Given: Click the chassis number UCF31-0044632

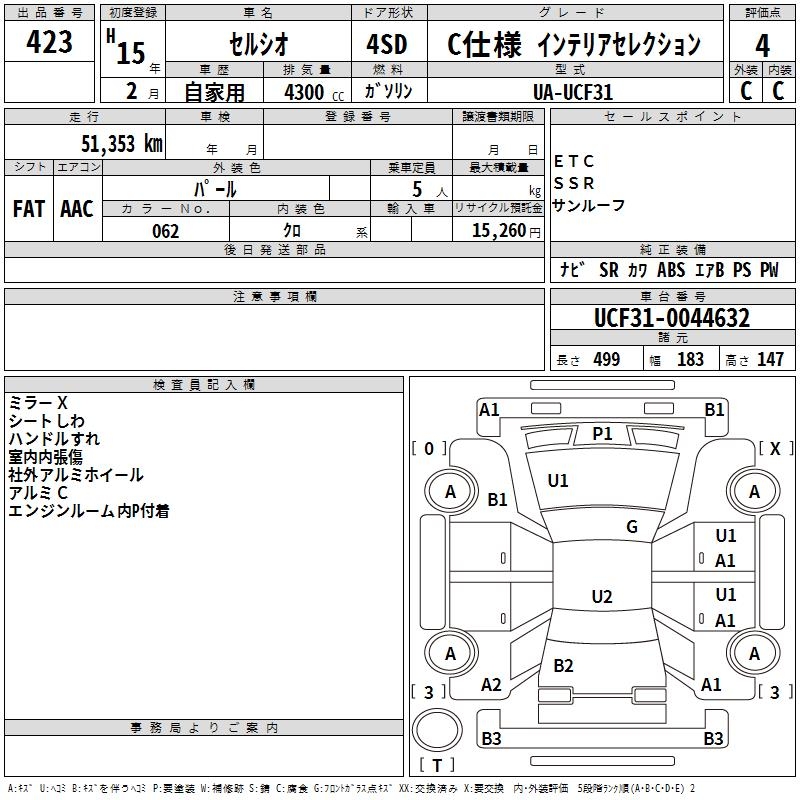Looking at the screenshot, I should click(x=671, y=319).
